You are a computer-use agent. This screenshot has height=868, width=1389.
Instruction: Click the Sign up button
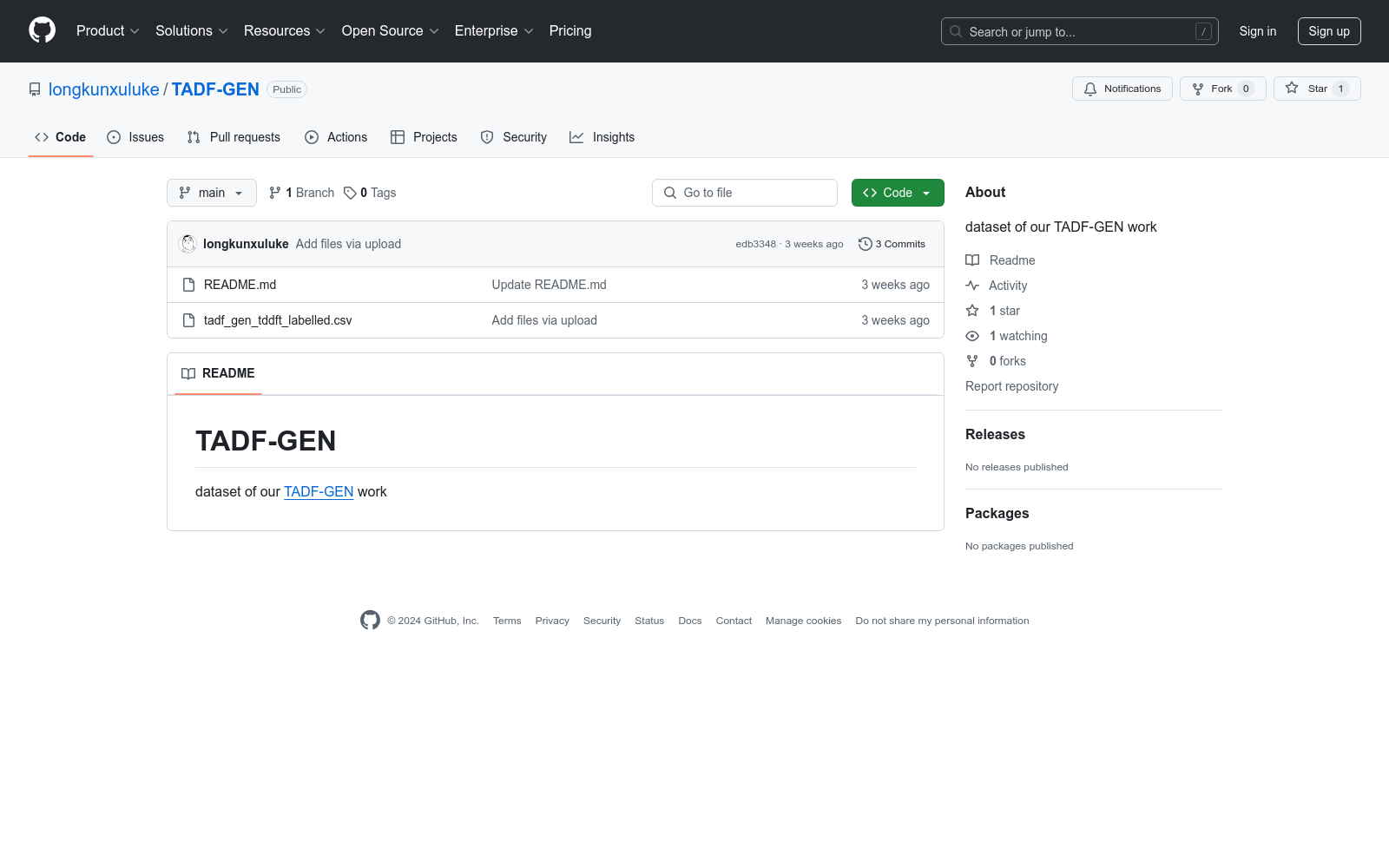point(1329,31)
